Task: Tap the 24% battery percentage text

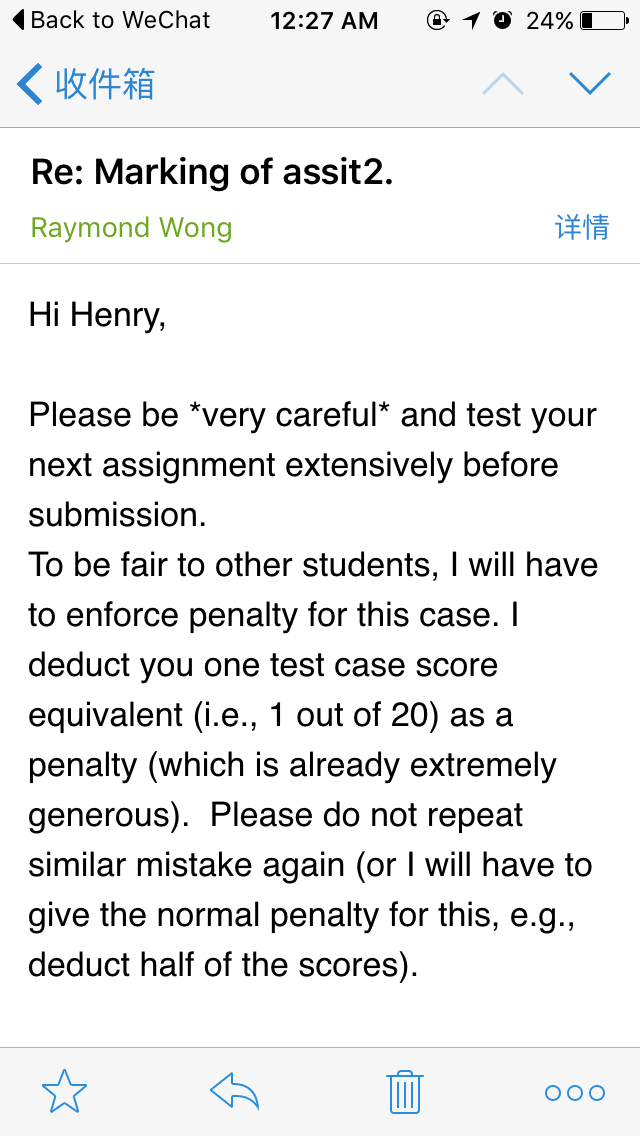Action: [549, 20]
